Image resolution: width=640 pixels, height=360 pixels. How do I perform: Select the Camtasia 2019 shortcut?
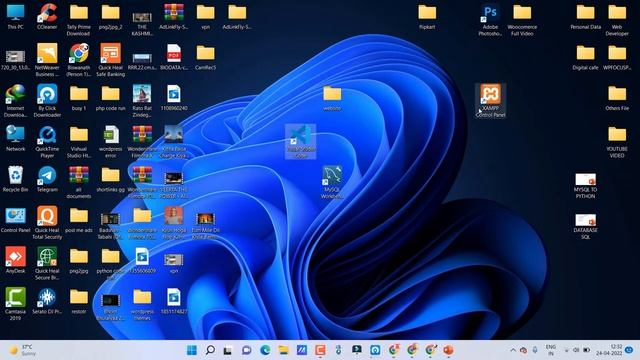(16, 304)
